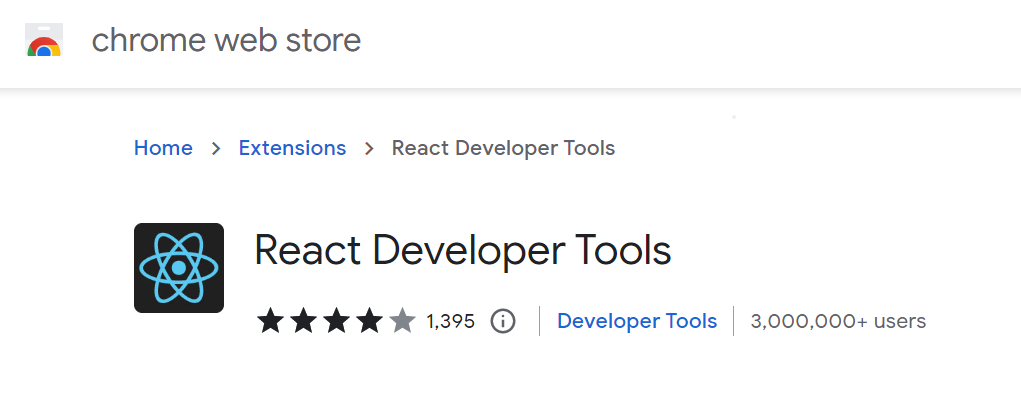Viewport: 1021px width, 393px height.
Task: Click the 'React Developer Tools' breadcrumb text
Action: point(503,148)
